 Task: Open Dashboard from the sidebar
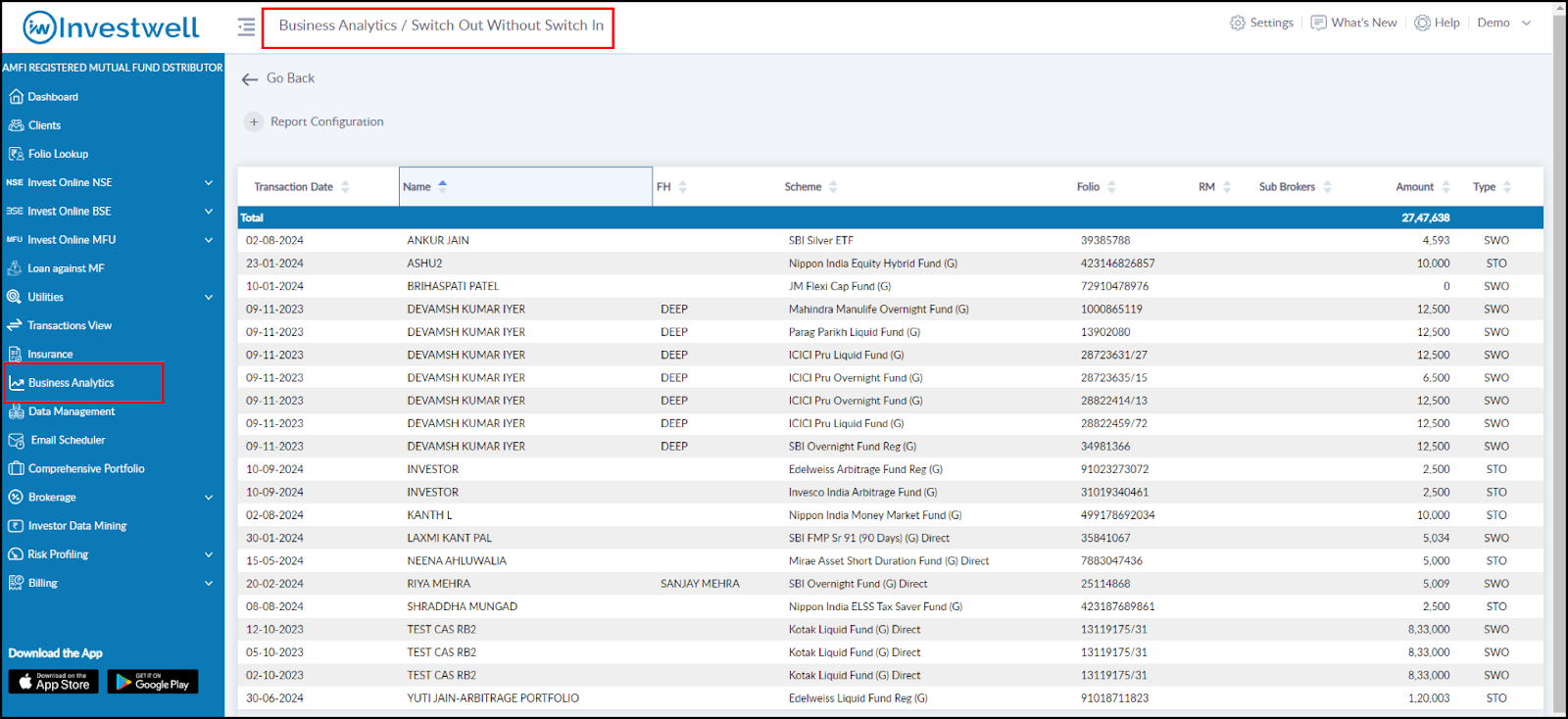click(x=53, y=97)
